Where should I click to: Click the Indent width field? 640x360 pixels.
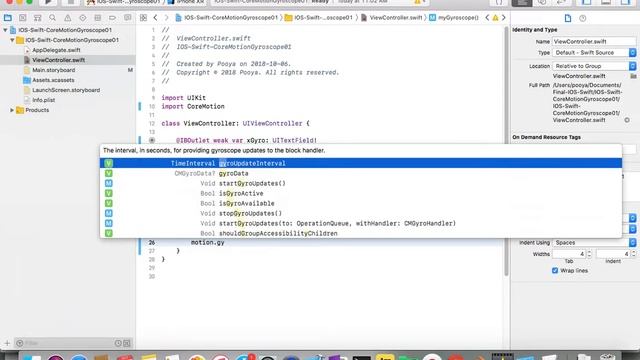click(613, 254)
